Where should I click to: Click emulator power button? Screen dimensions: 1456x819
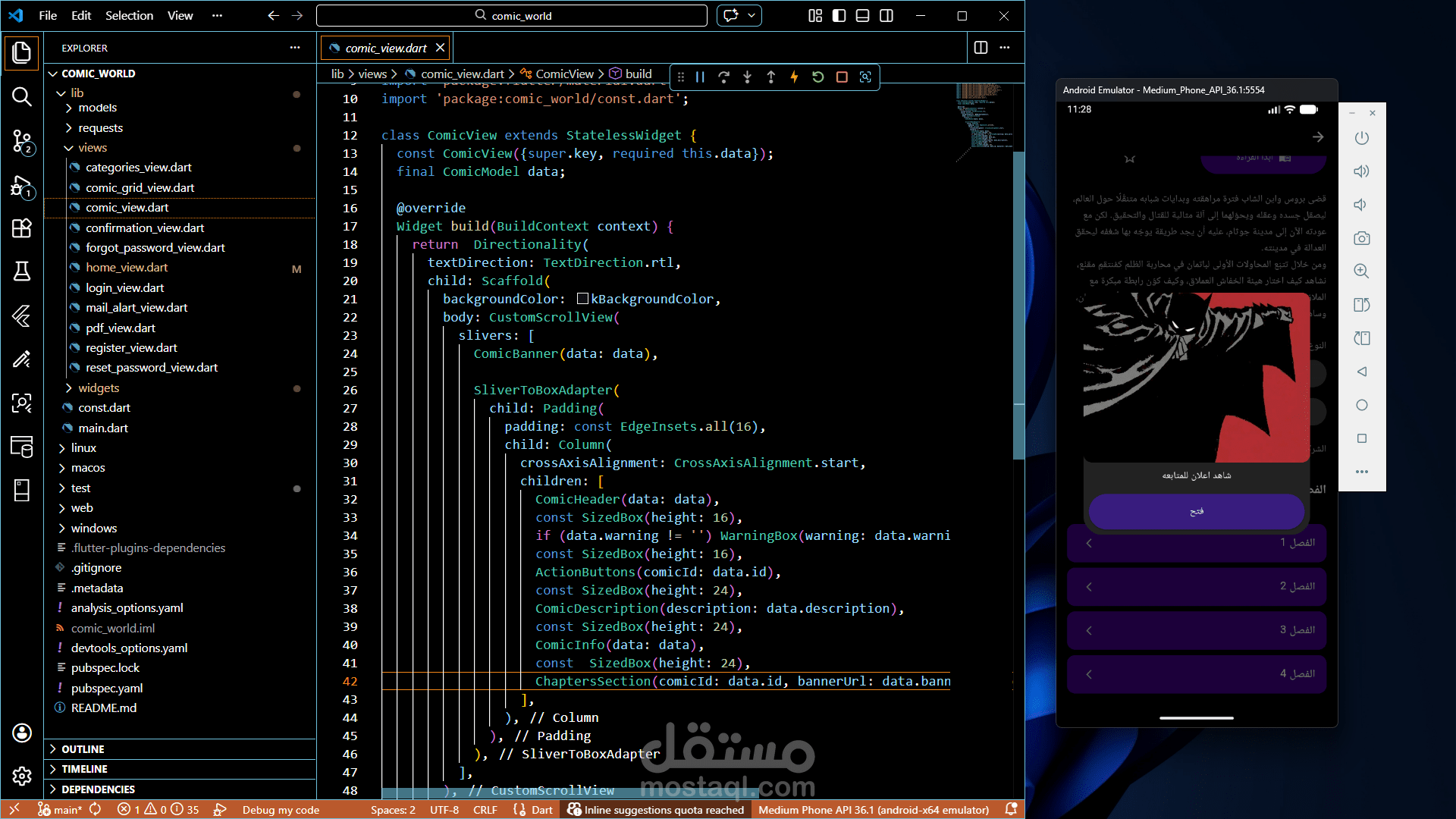coord(1361,138)
